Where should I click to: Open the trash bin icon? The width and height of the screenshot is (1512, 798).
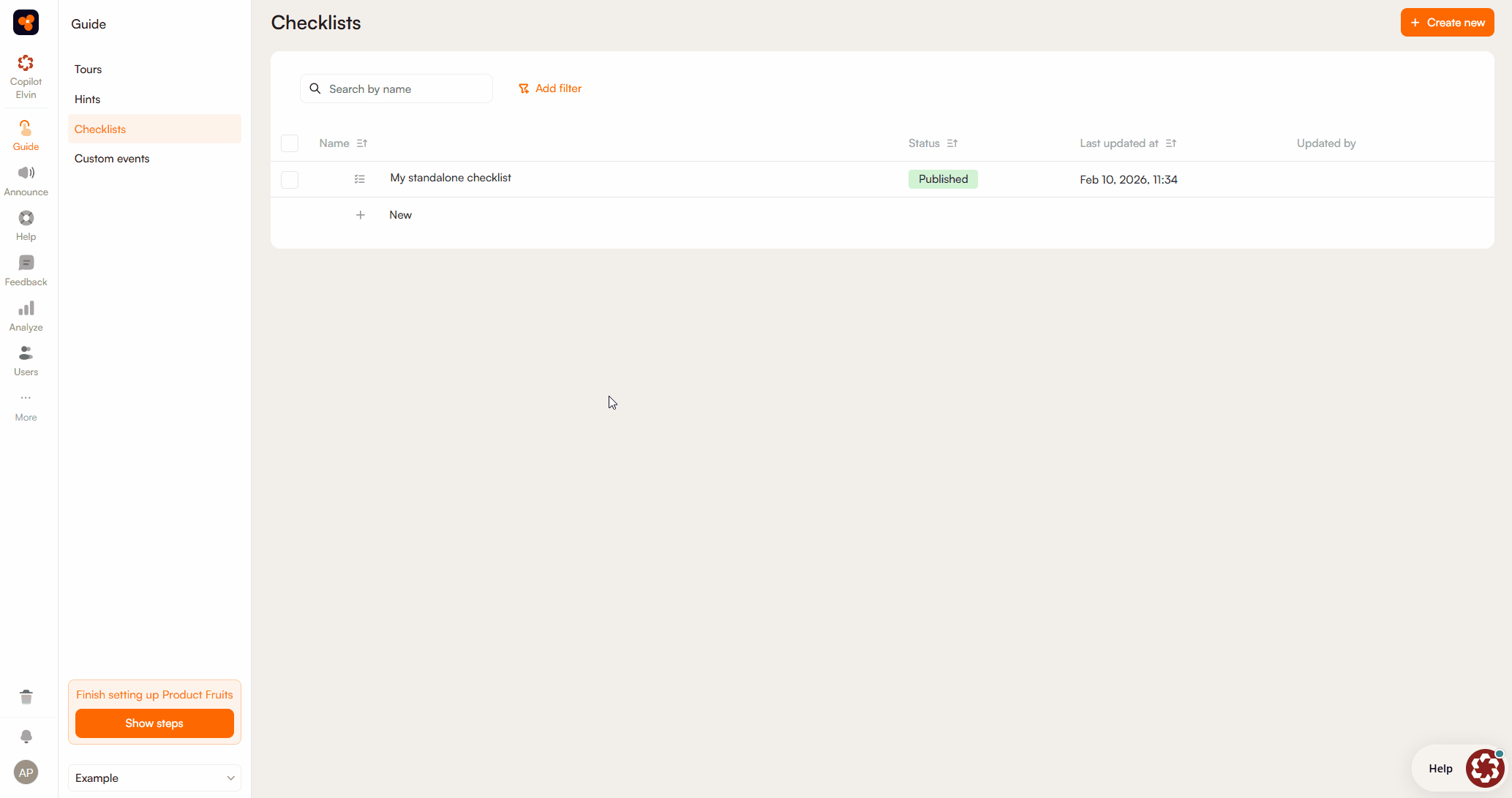[26, 696]
